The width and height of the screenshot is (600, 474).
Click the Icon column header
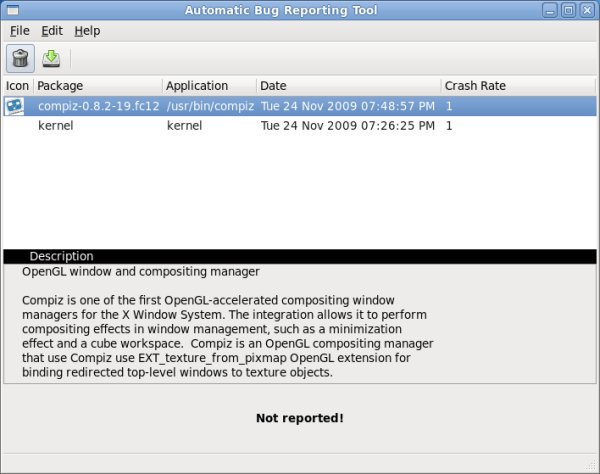click(x=18, y=86)
